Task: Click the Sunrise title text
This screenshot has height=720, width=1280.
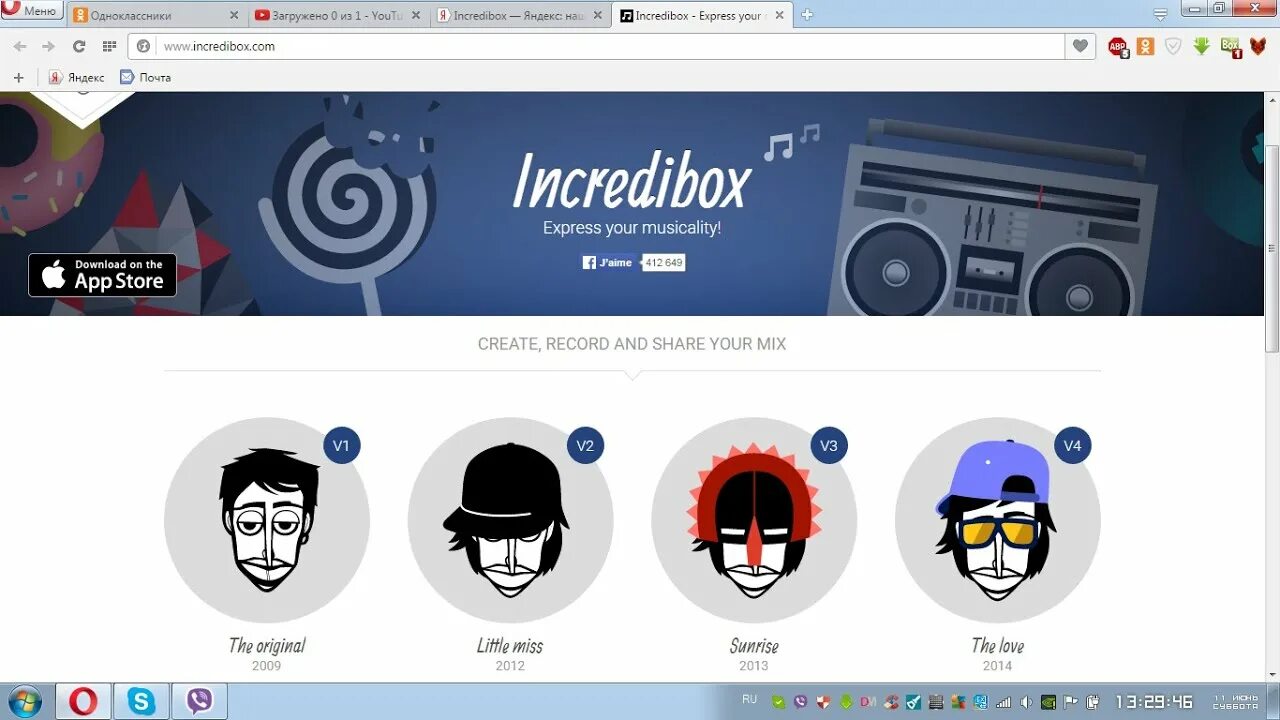Action: 754,646
